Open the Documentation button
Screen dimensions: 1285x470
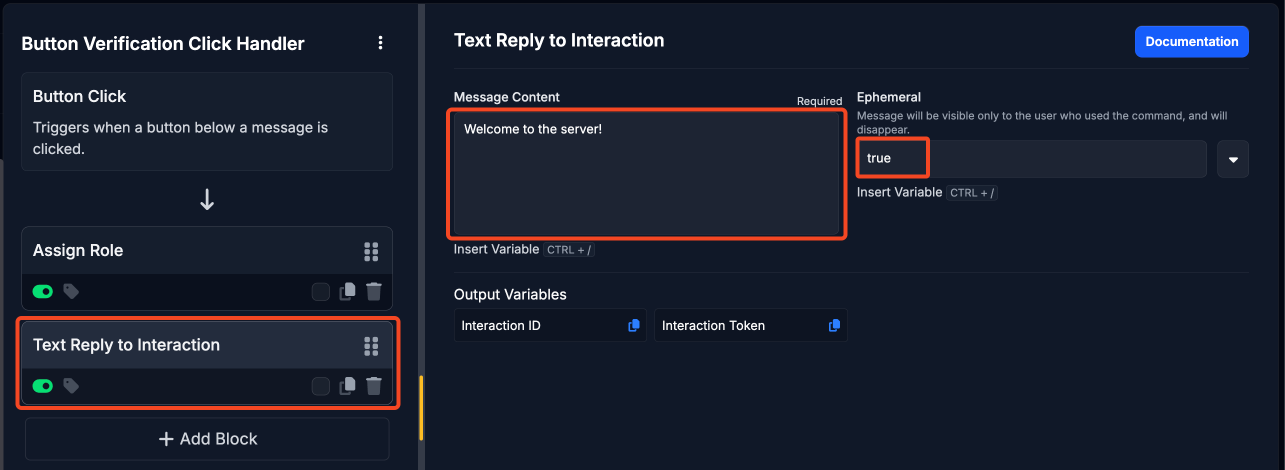click(1192, 42)
